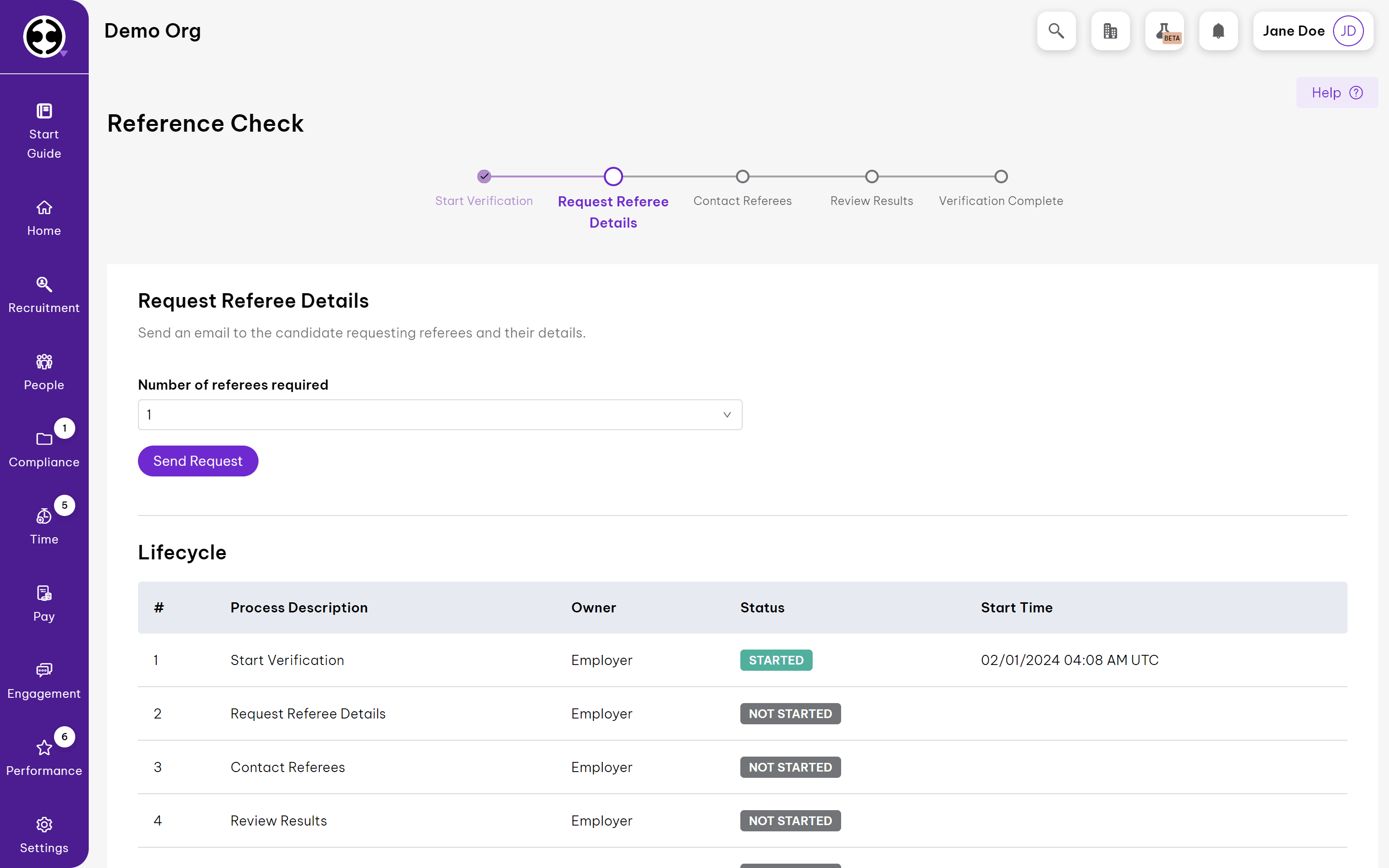
Task: Open the notifications bell
Action: coord(1218,31)
